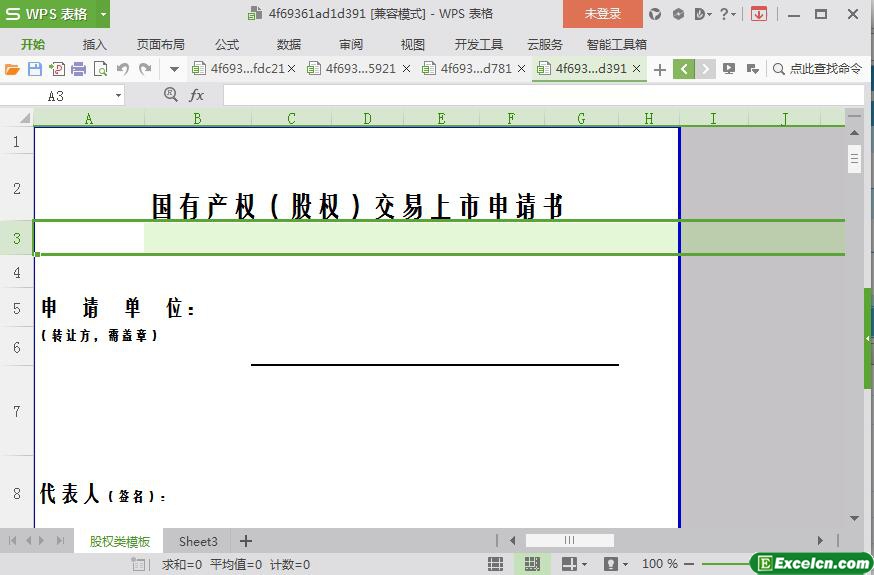The height and width of the screenshot is (575, 874).
Task: Click the 点此查找命令 search command box
Action: click(817, 69)
